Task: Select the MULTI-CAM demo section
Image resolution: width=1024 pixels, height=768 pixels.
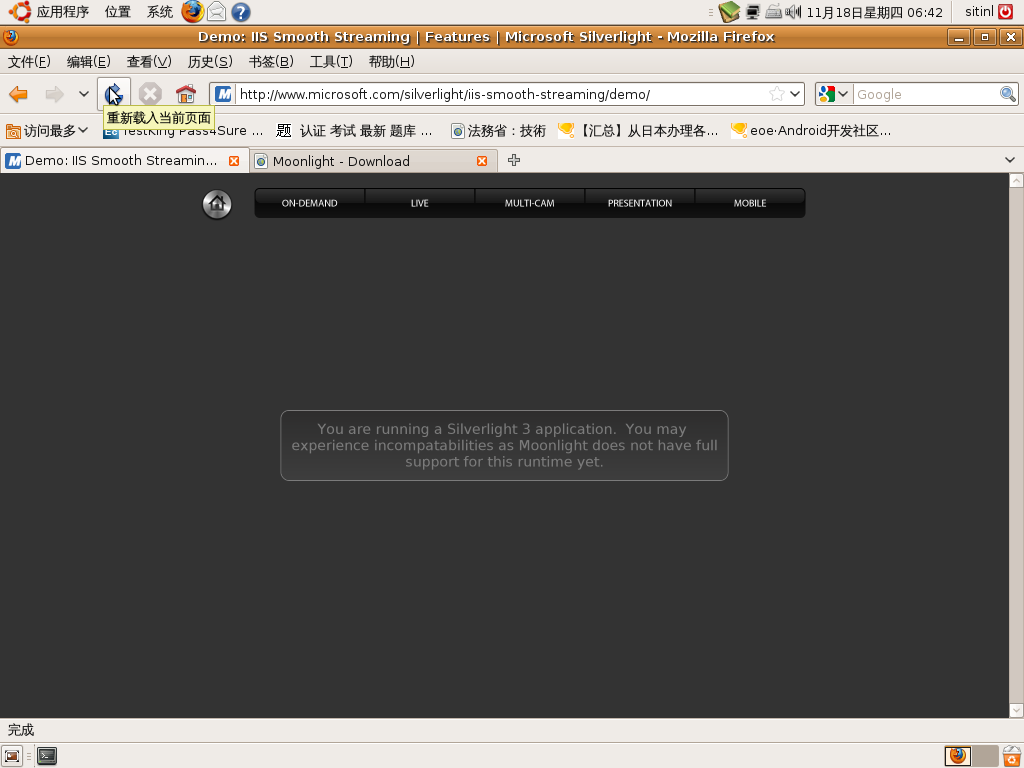Action: (x=530, y=203)
